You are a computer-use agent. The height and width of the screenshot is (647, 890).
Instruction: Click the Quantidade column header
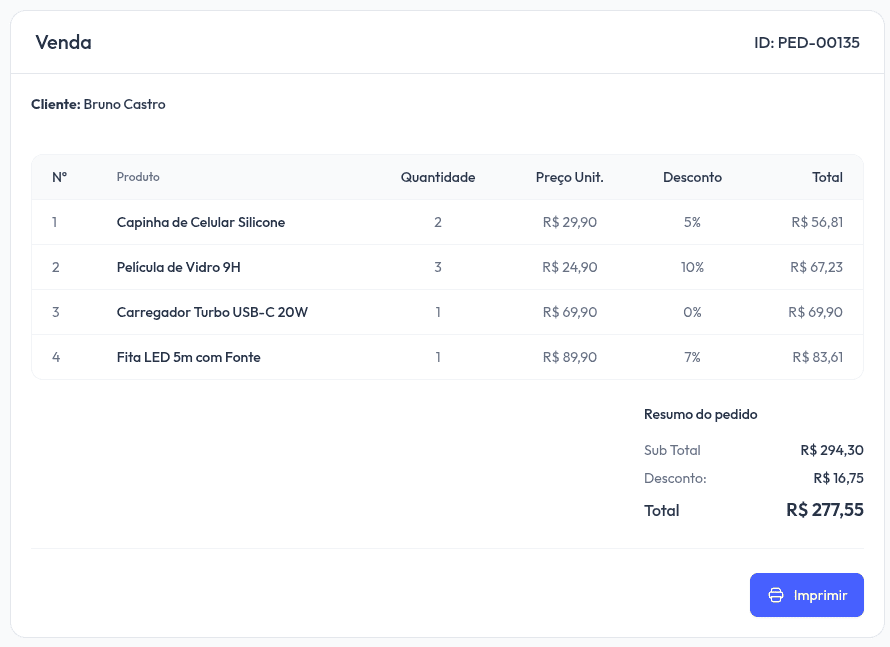(x=438, y=177)
